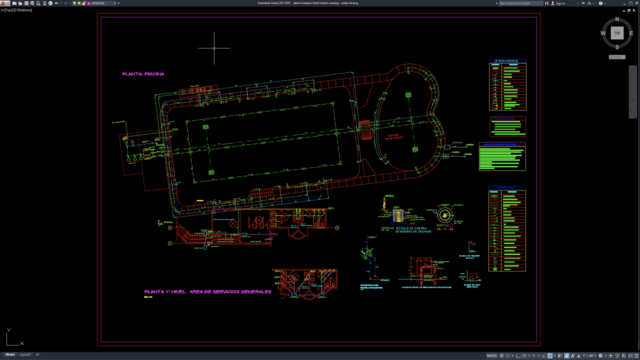
Task: Toggle snap mode in status bar
Action: click(508, 356)
